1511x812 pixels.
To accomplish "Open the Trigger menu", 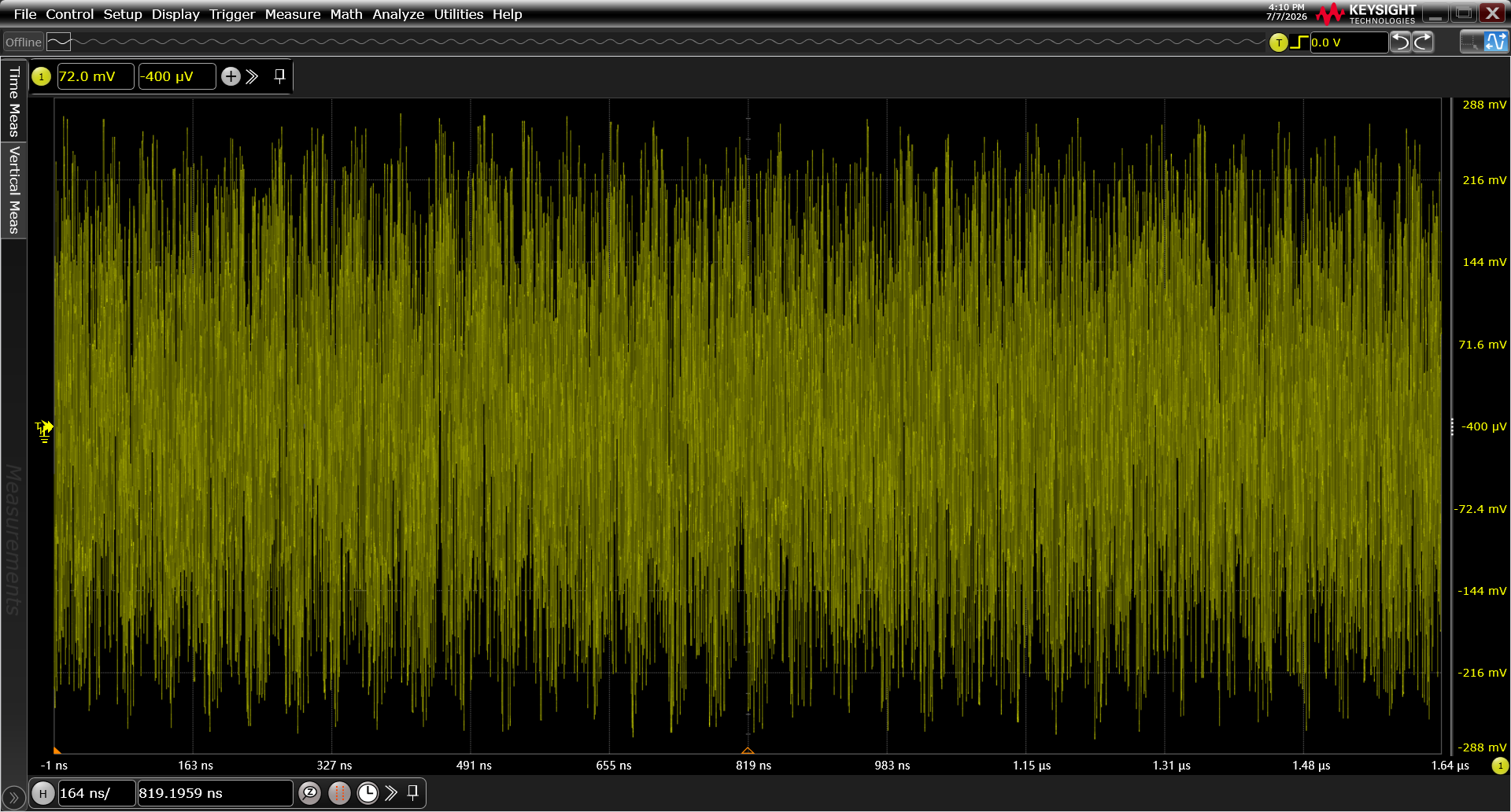I will tap(232, 14).
